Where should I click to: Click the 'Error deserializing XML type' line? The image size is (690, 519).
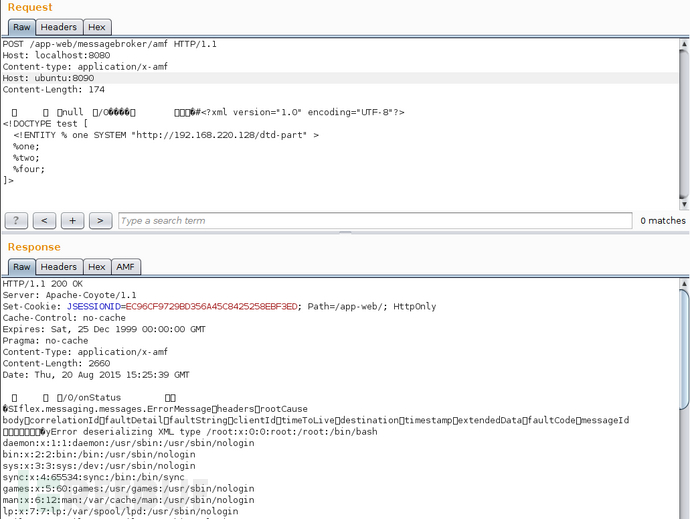coord(190,432)
